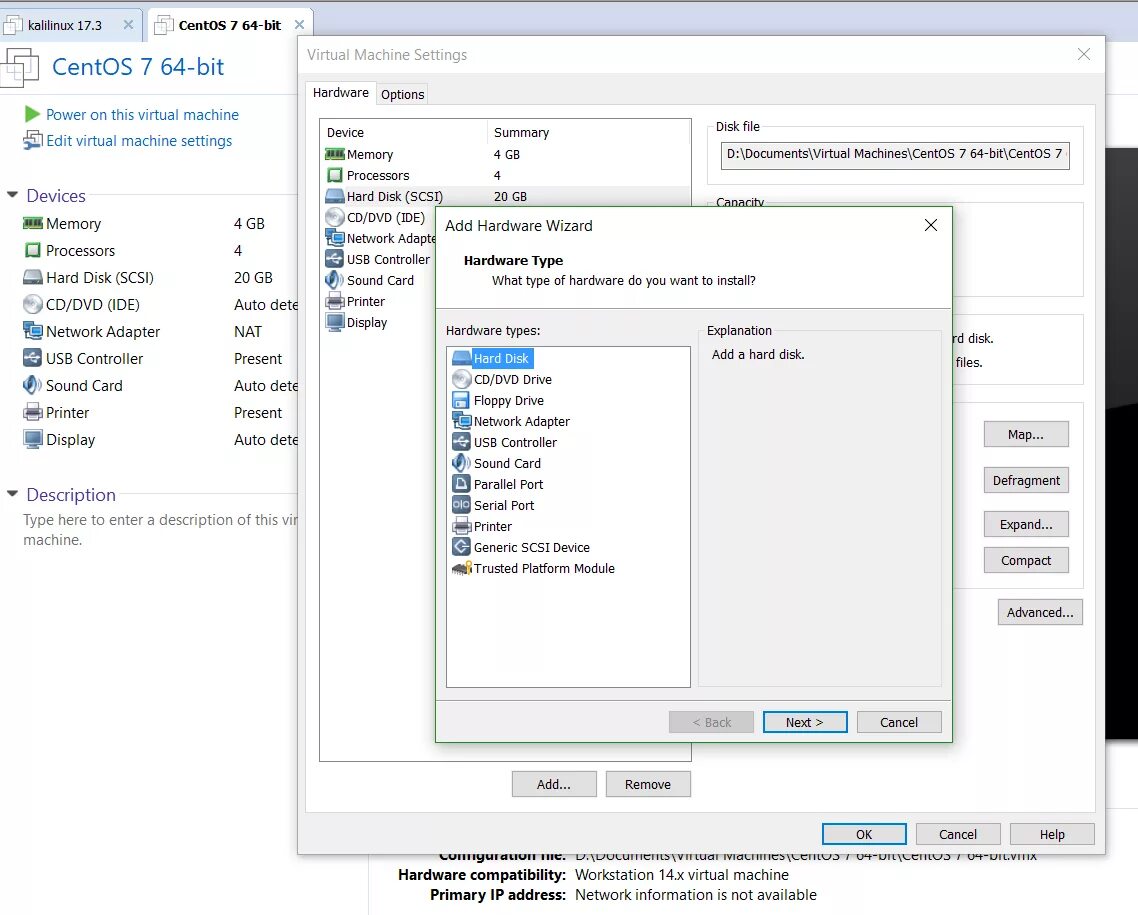The width and height of the screenshot is (1138, 915).
Task: Close the CentOS 7 64-bit tab
Action: [299, 25]
